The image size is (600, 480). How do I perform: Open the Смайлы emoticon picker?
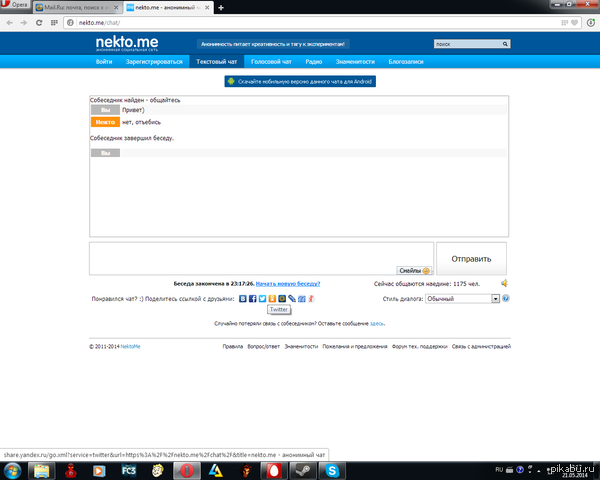414,270
